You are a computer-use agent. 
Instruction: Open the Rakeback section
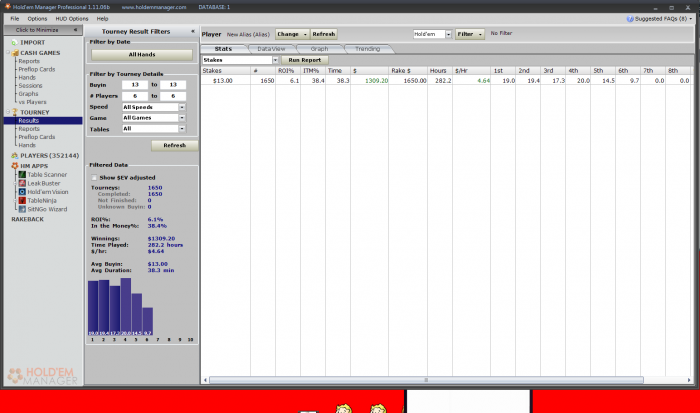[x=27, y=219]
